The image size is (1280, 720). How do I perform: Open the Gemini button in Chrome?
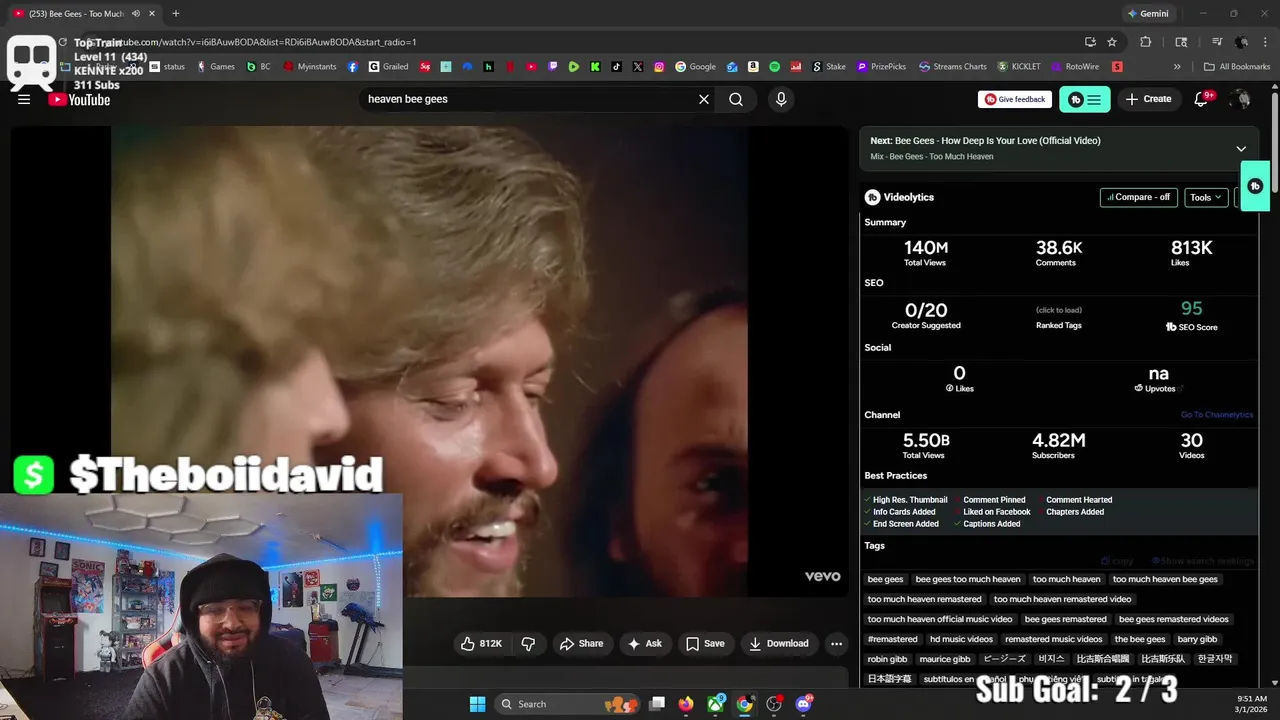coord(1147,14)
